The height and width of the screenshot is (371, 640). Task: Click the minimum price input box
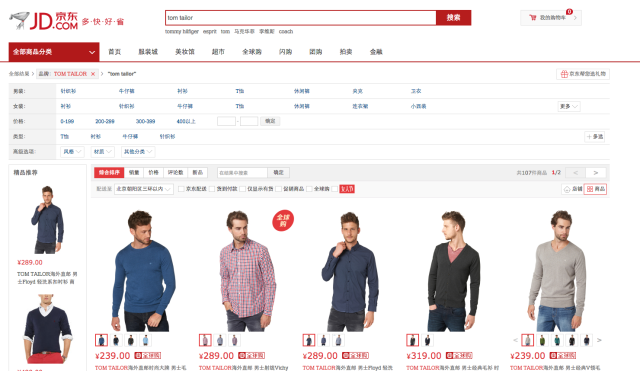pos(226,121)
